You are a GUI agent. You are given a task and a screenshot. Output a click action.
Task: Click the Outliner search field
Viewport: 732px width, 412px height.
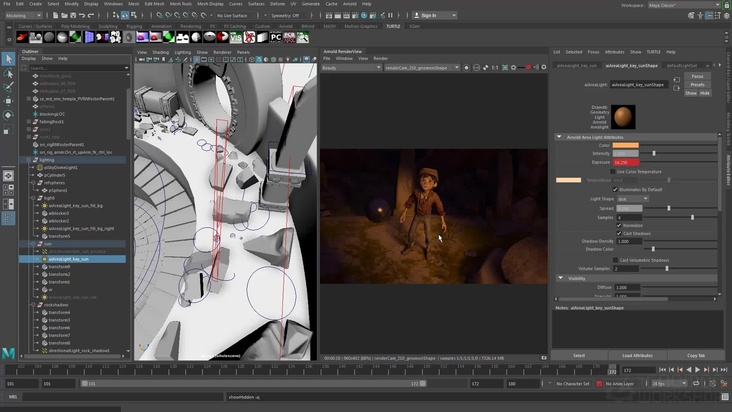click(x=79, y=68)
